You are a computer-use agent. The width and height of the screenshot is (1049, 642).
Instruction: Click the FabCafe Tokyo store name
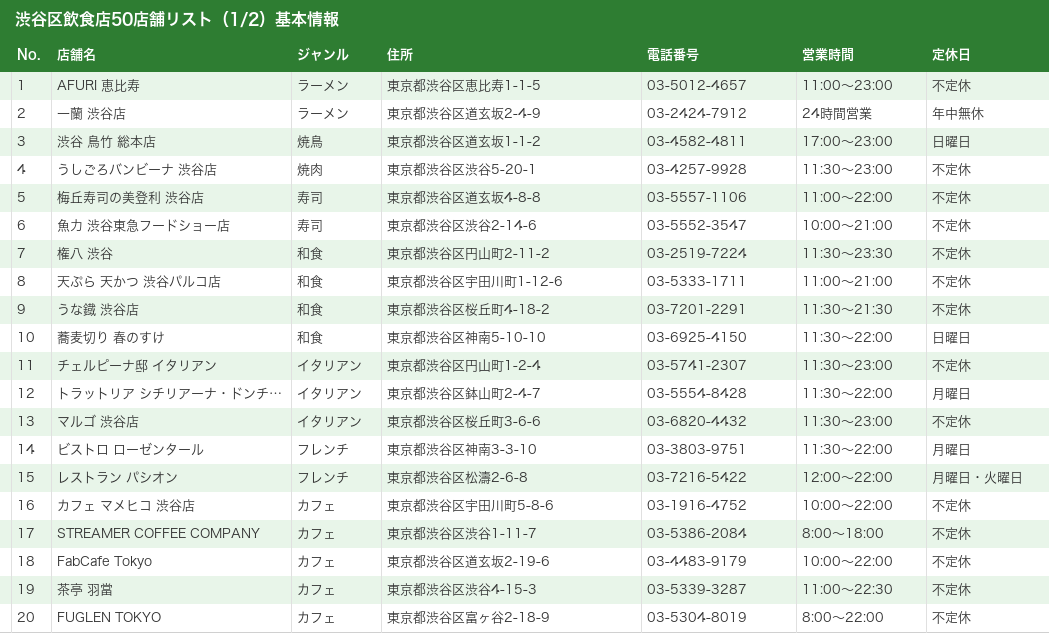(x=104, y=562)
